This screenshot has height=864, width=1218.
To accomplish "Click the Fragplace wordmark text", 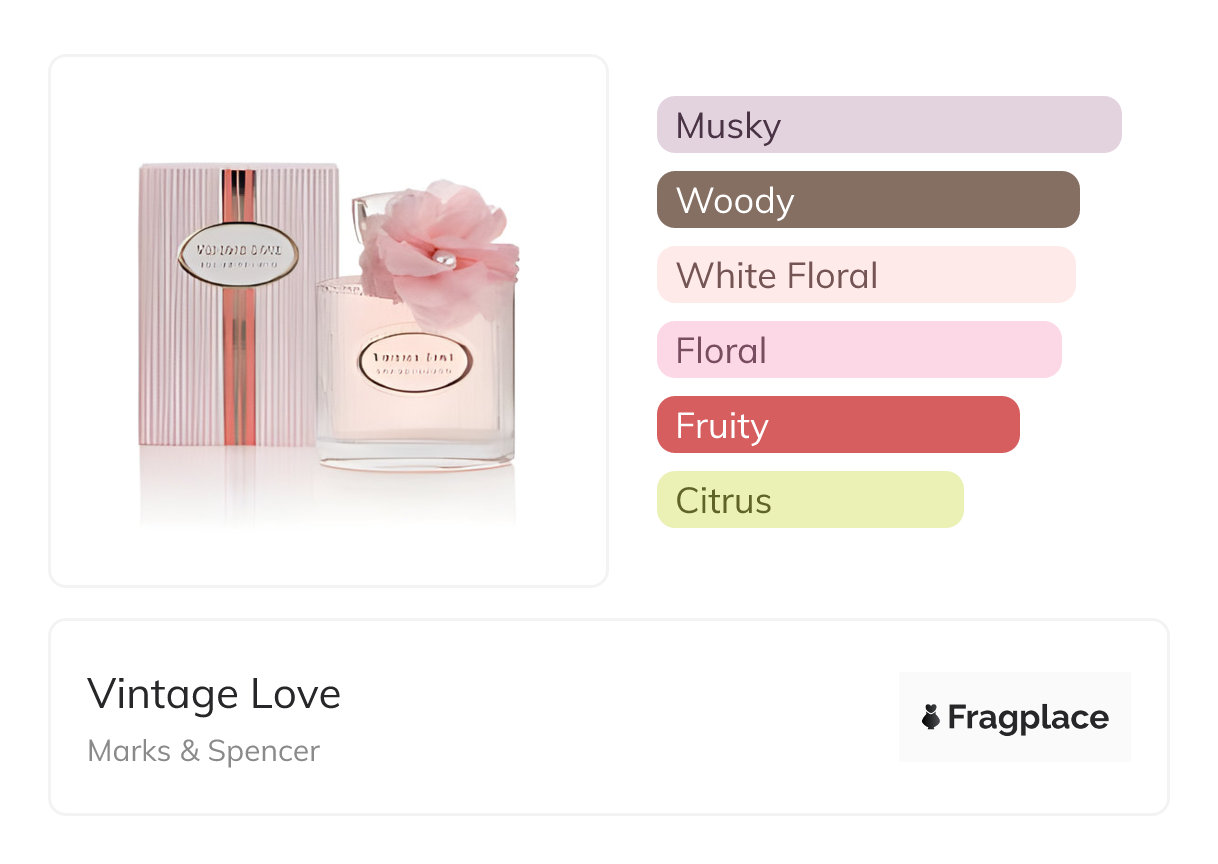I will (1028, 717).
